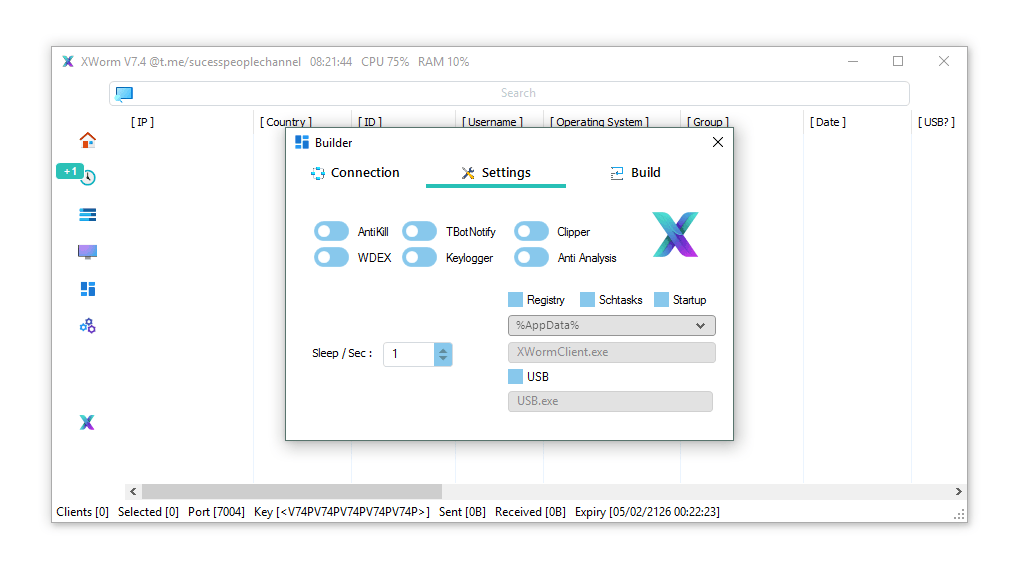Click the blue chat bubble icon beside search
1021x576 pixels.
[124, 92]
